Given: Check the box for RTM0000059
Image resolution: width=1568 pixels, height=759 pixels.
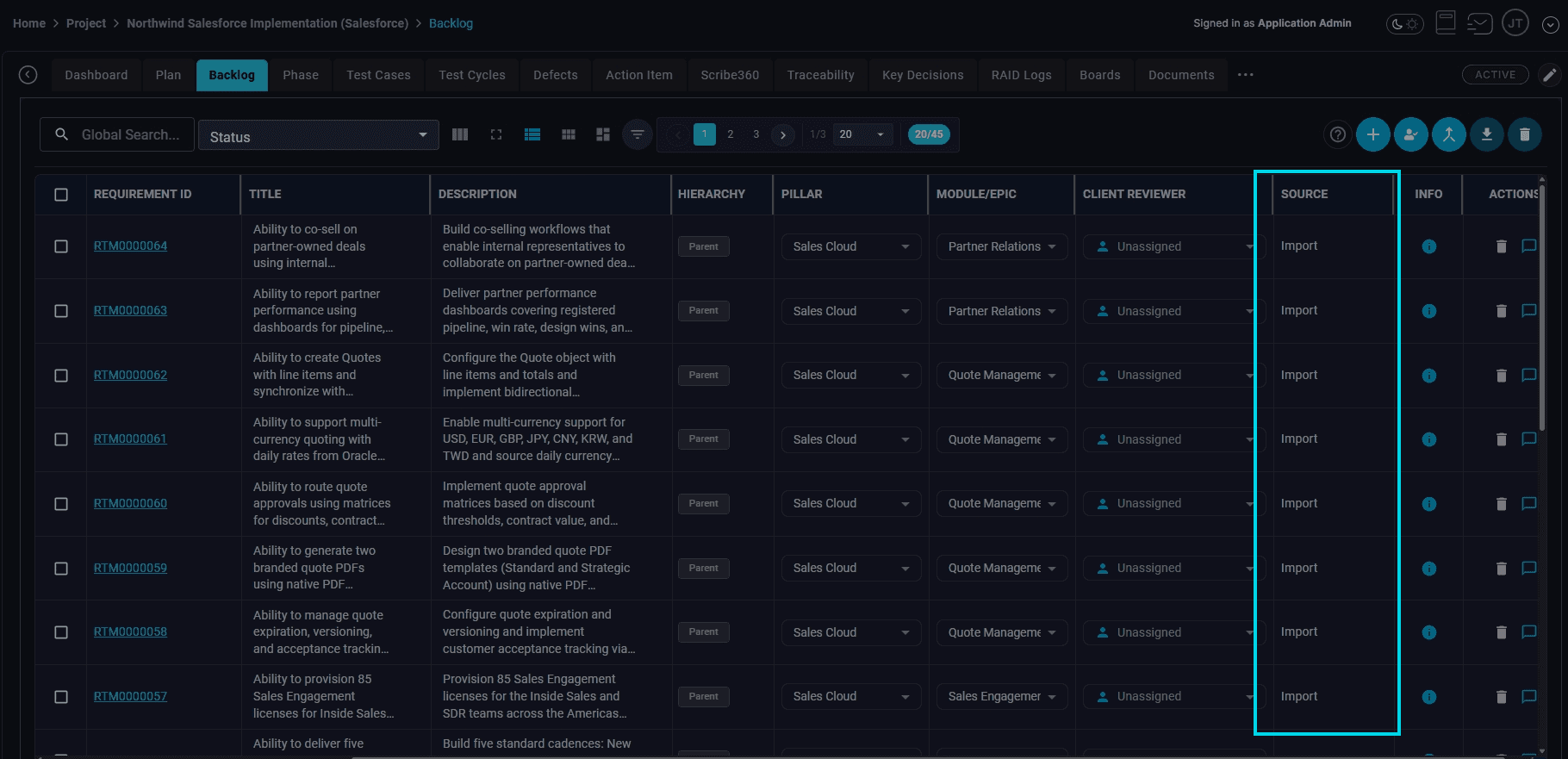Looking at the screenshot, I should click(x=61, y=569).
